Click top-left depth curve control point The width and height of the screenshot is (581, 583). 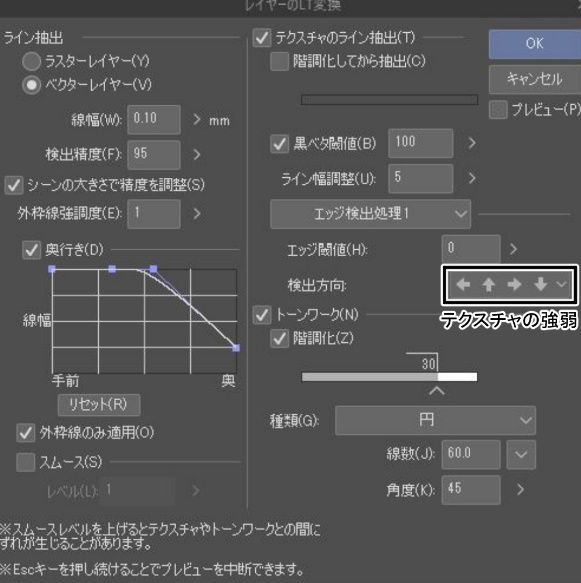coord(52,269)
